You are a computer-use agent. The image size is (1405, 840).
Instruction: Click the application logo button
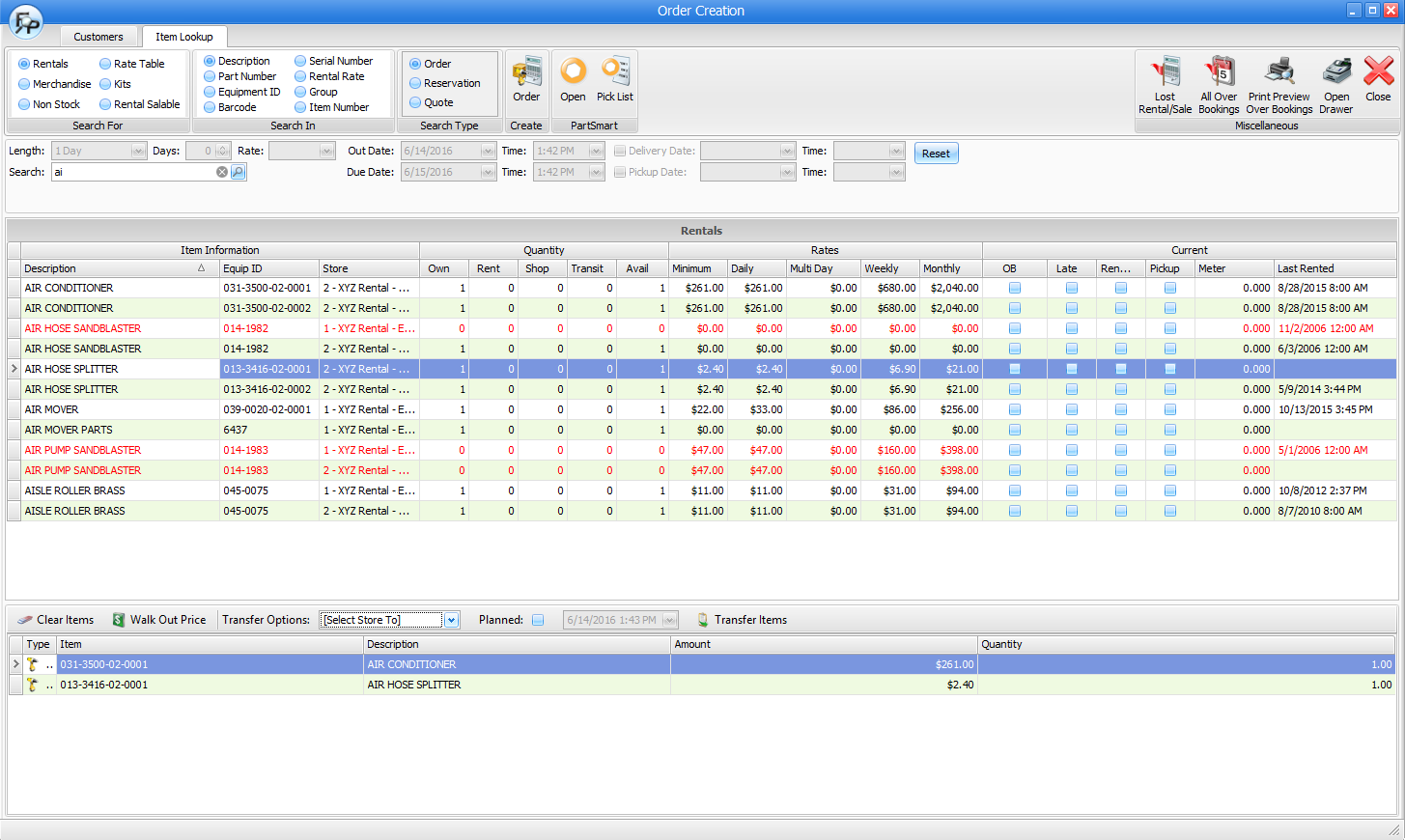click(x=26, y=20)
